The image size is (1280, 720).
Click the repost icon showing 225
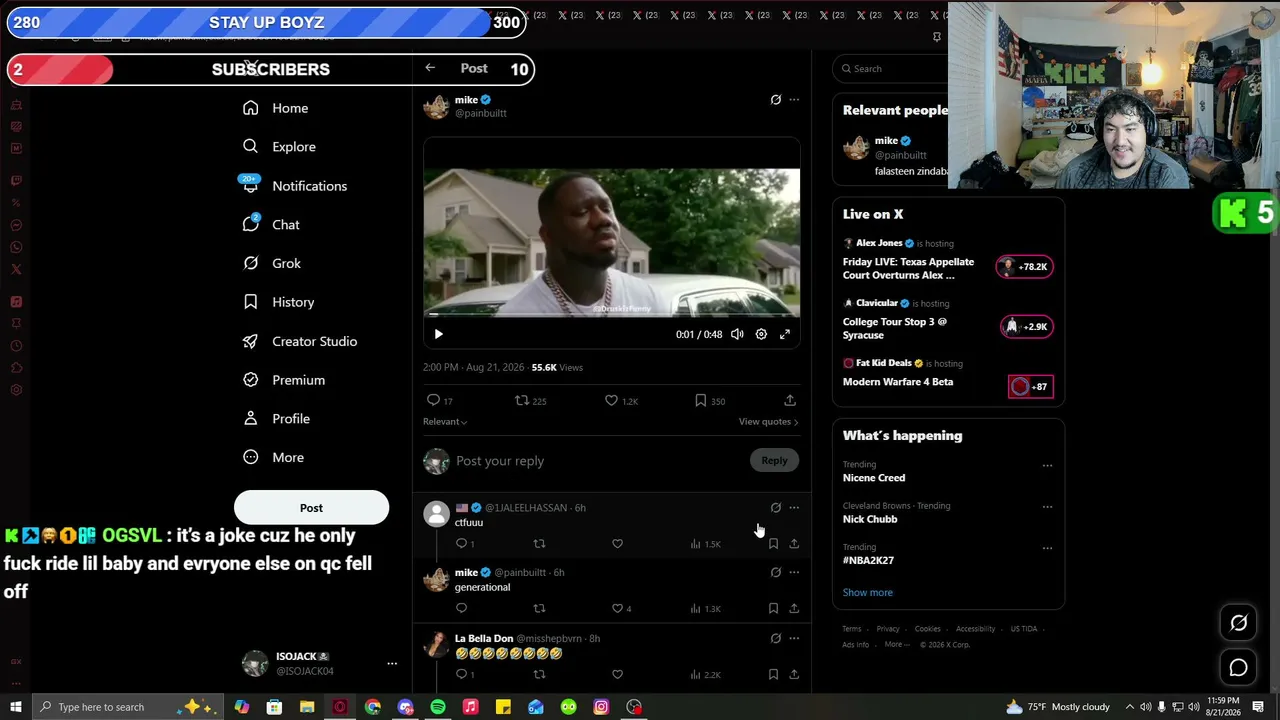(x=521, y=400)
